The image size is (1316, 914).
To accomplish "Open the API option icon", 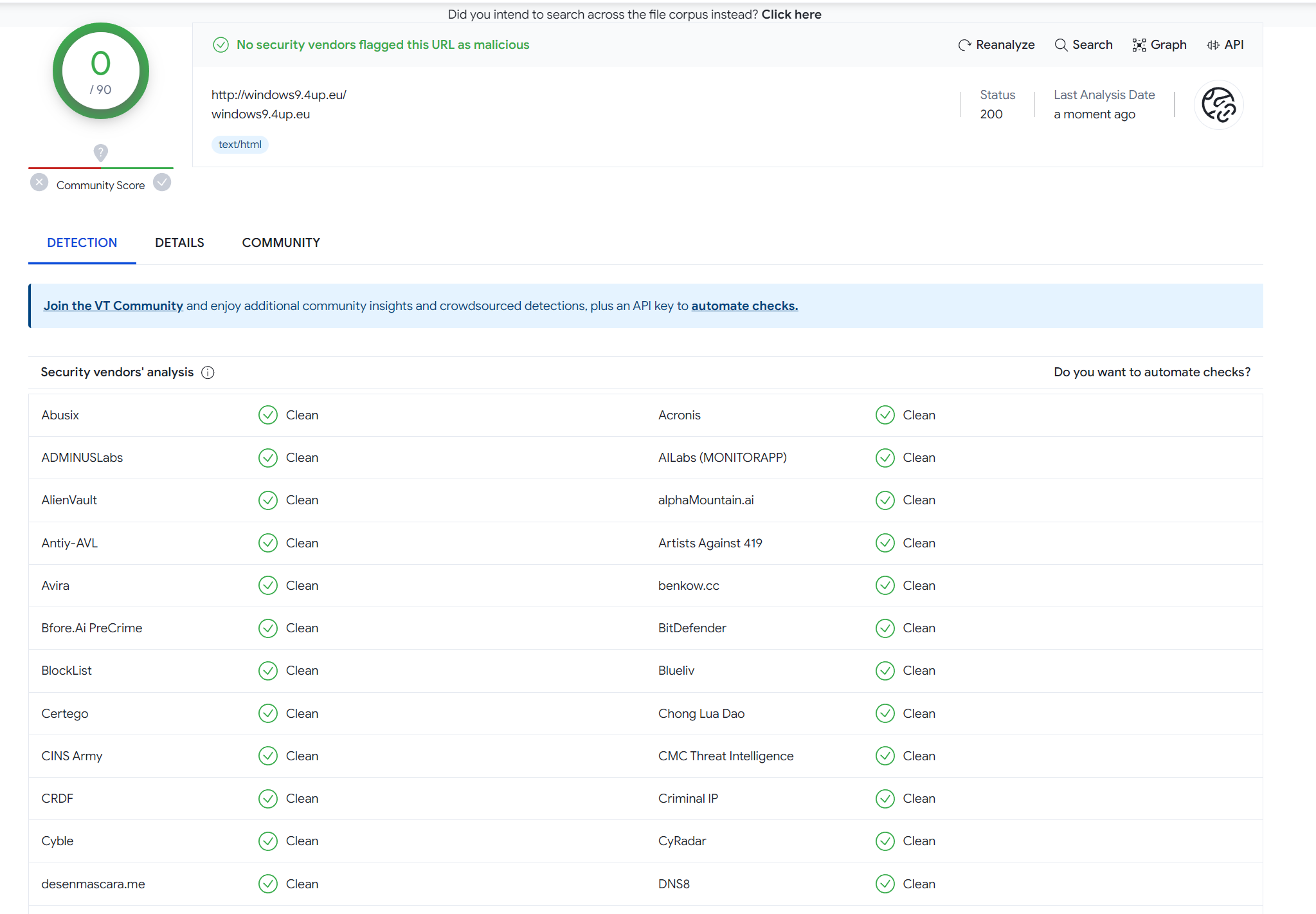I will pos(1212,45).
